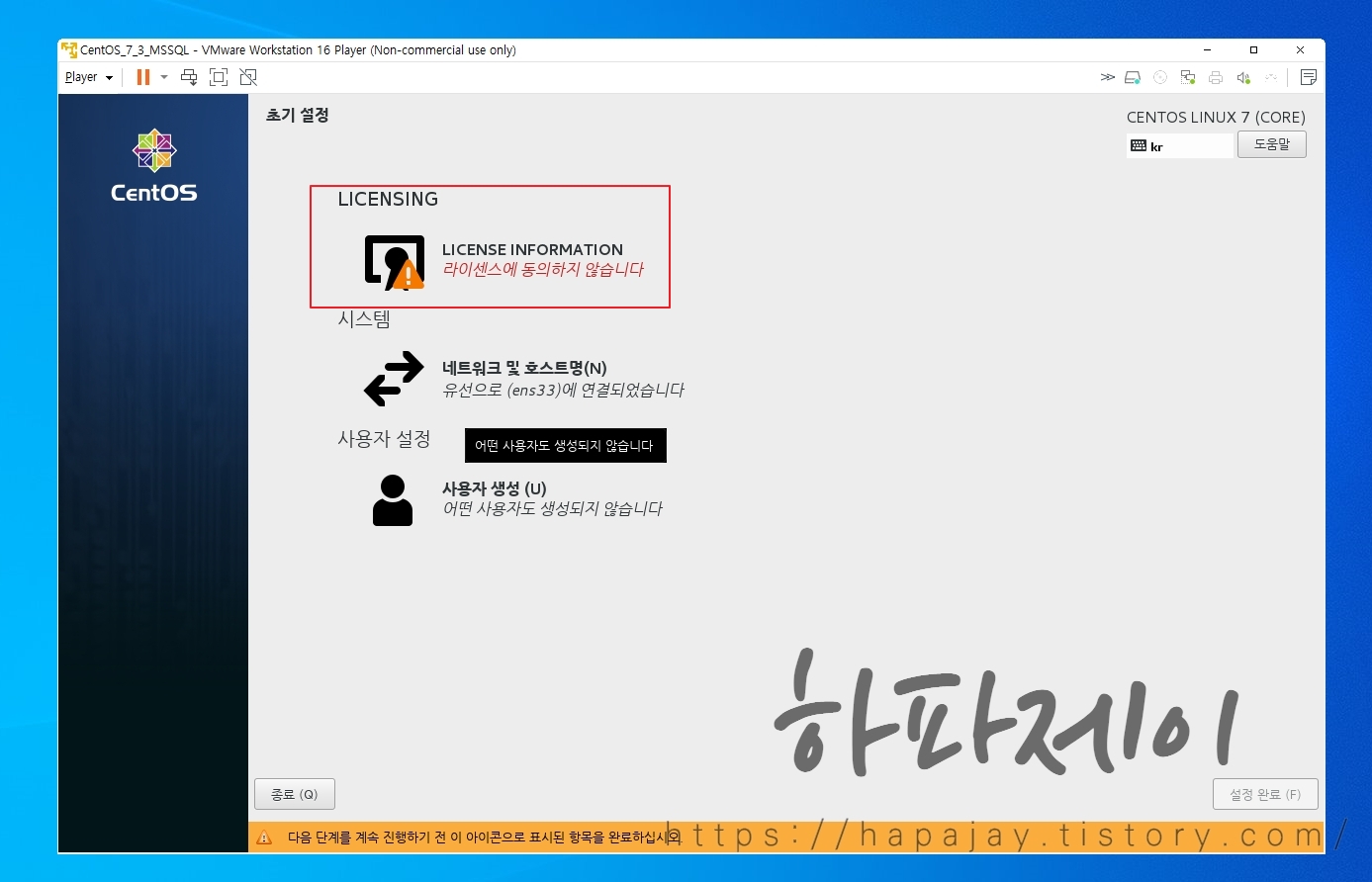The height and width of the screenshot is (882, 1372).
Task: Click the network adapter device icon
Action: click(x=1188, y=77)
